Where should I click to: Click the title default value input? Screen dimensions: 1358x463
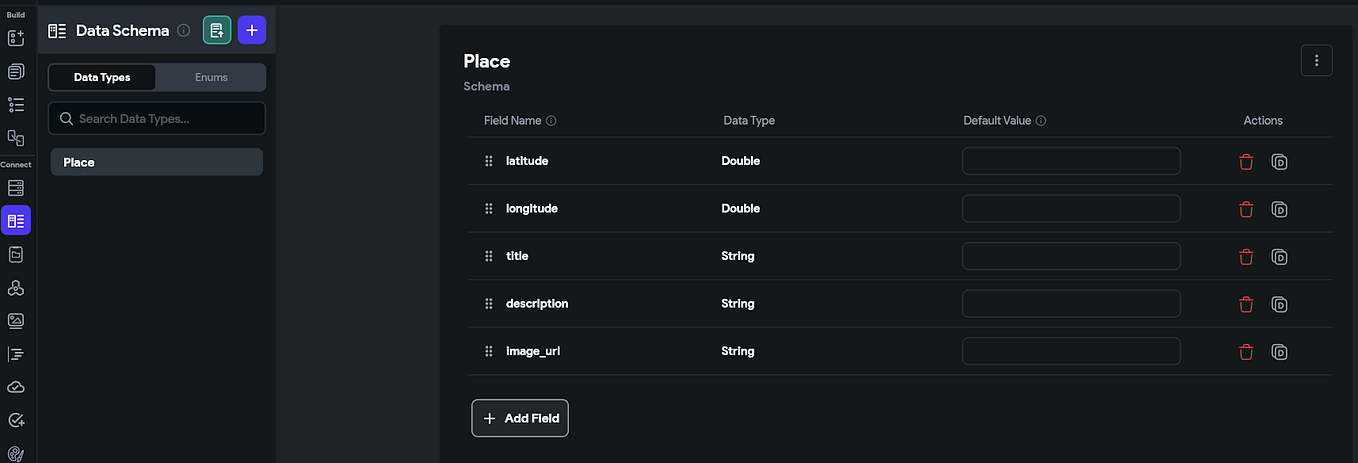click(x=1071, y=256)
